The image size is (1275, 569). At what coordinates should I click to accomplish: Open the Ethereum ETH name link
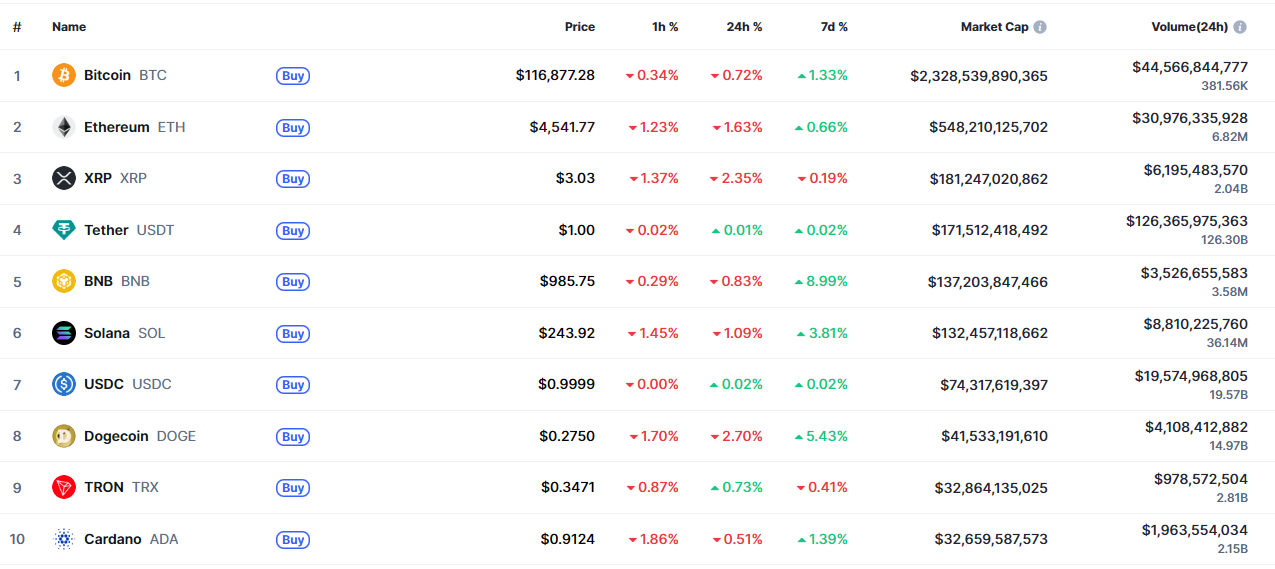point(117,127)
